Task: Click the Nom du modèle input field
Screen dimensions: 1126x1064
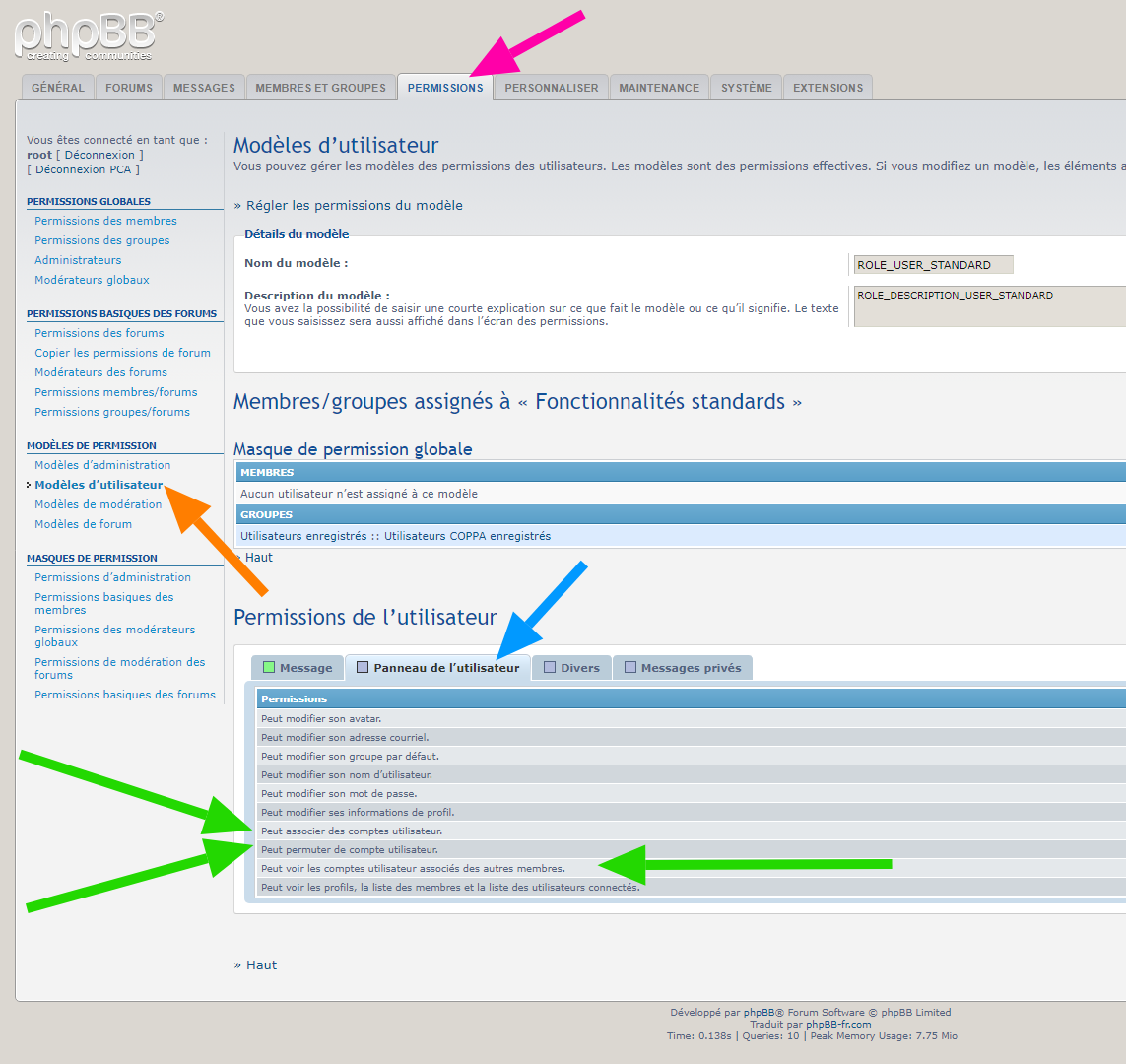Action: 932,265
